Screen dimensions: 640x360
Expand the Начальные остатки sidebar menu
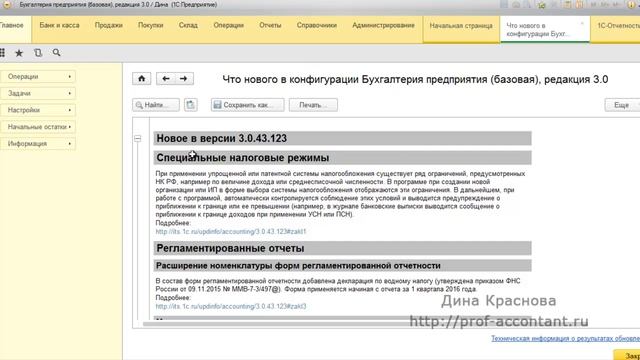point(38,127)
